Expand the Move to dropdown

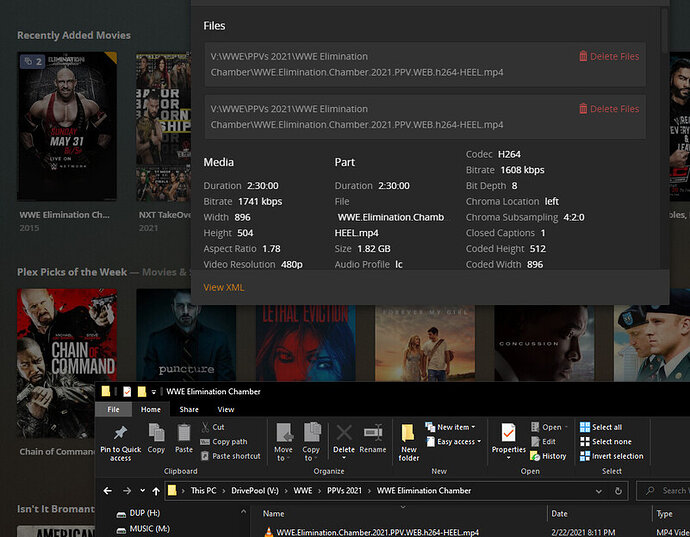pos(283,455)
